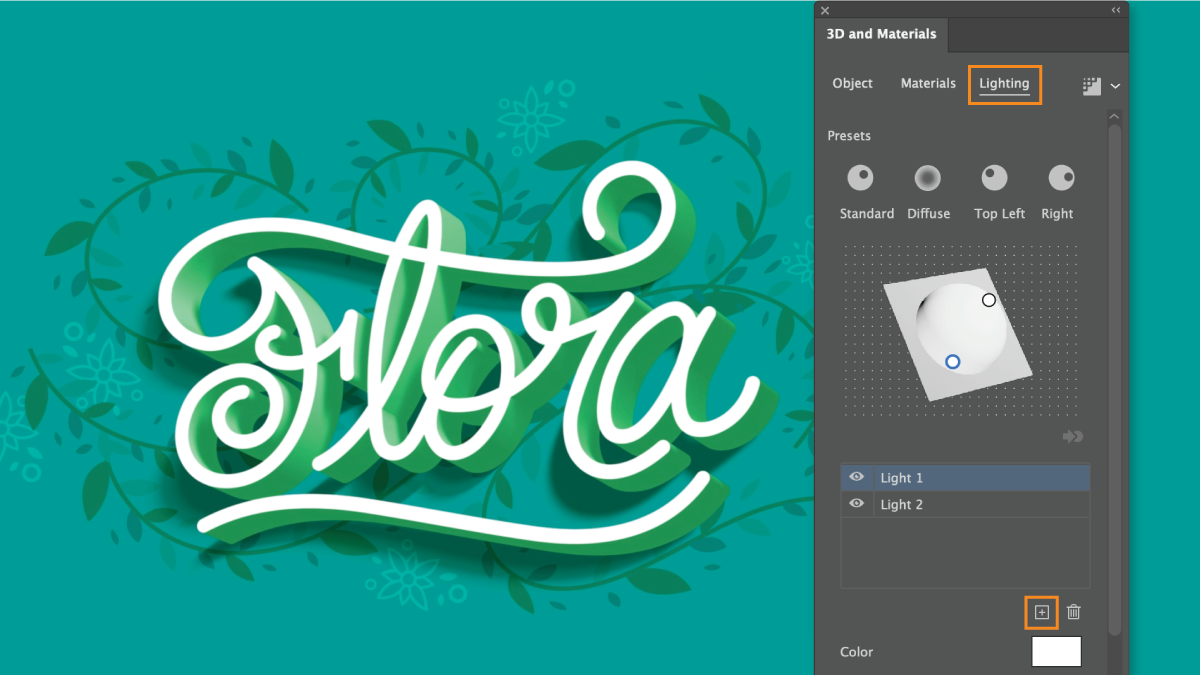Apply the Standard lighting preset
Screen dimensions: 1200x675
(x=861, y=178)
